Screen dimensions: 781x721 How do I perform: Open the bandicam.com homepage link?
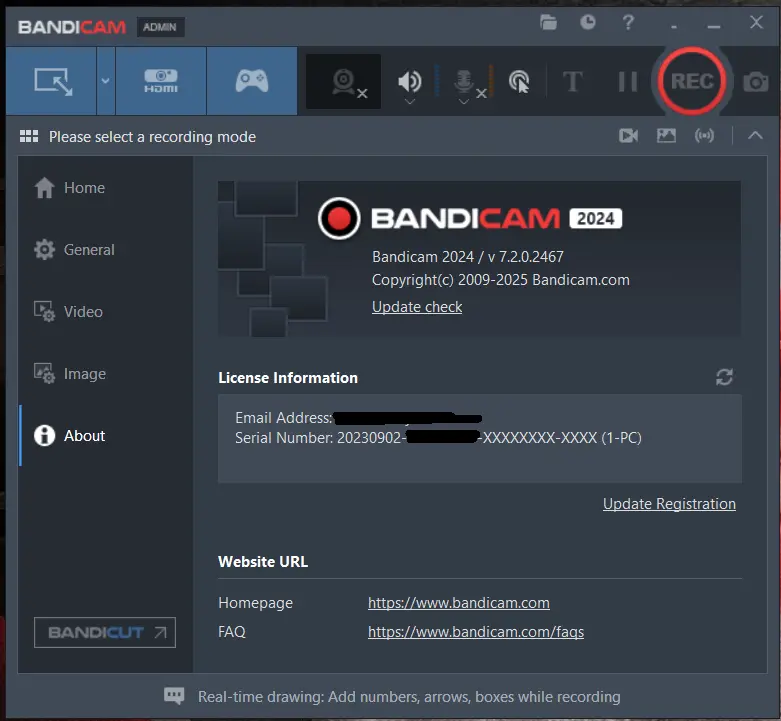click(x=459, y=603)
